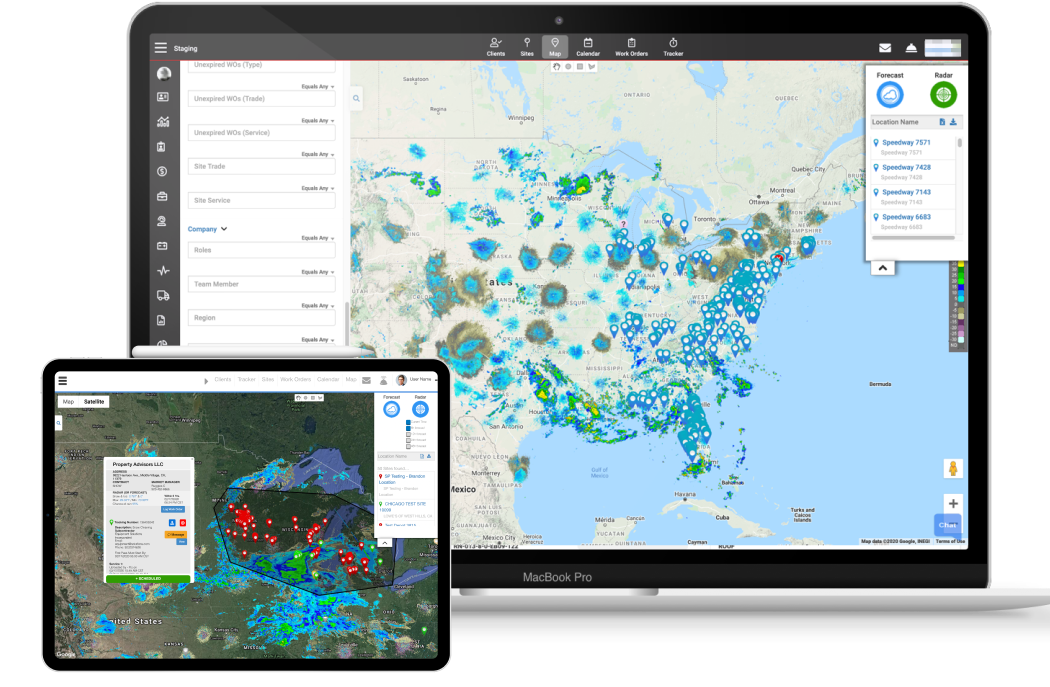Open the battery-style sidebar icon

pyautogui.click(x=162, y=246)
